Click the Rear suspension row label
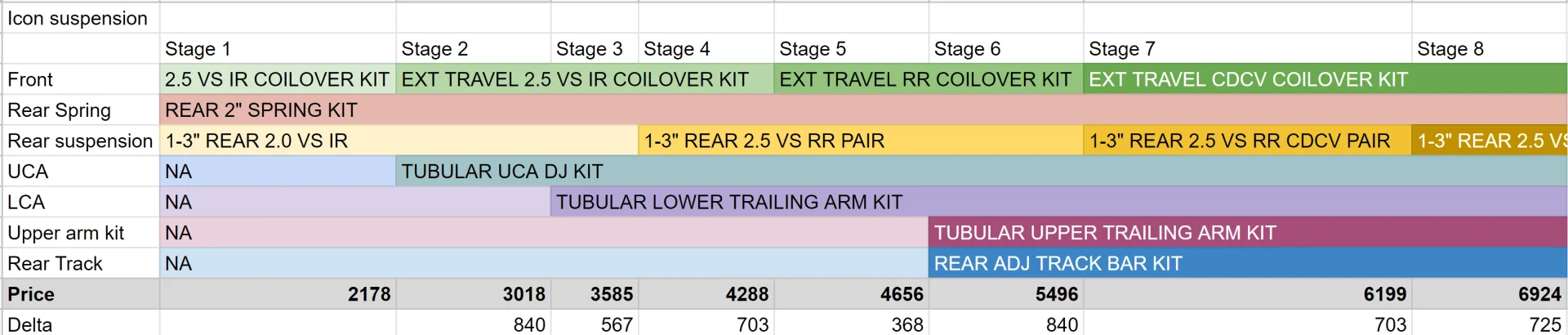 (81, 141)
